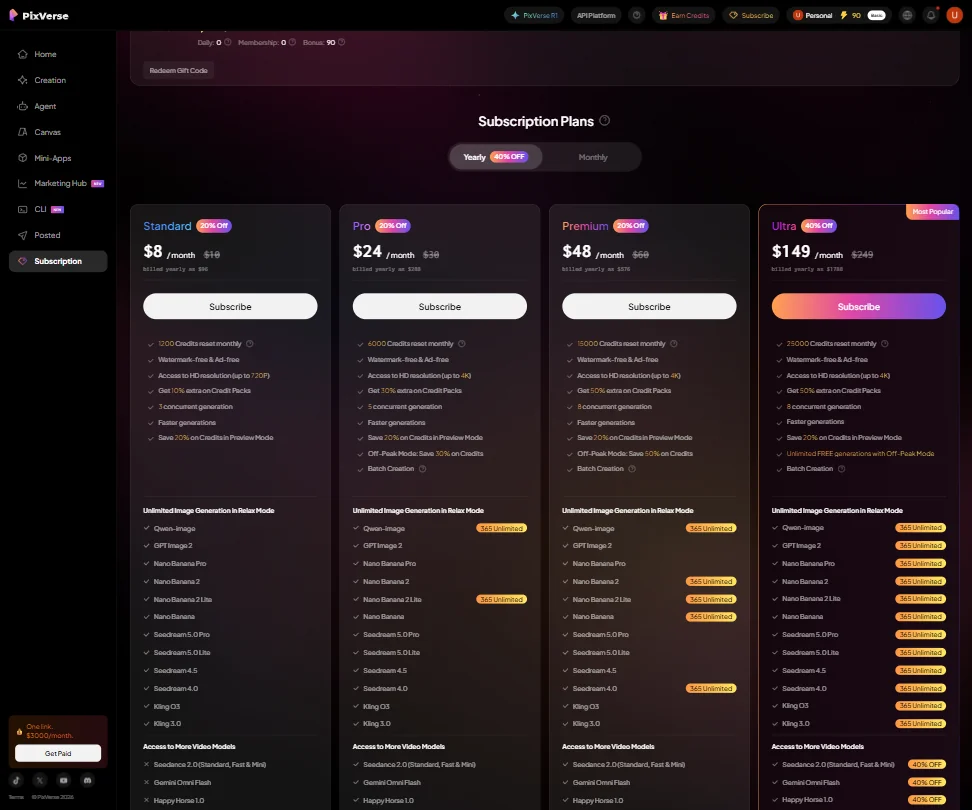The image size is (972, 810).
Task: Click 'Unlimited FREE generations with Off-Peak Mode'
Action: click(860, 454)
